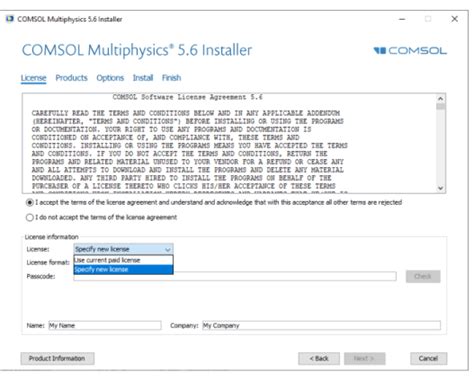Click the Name field with 'My Name'
474x380 pixels.
(x=105, y=325)
